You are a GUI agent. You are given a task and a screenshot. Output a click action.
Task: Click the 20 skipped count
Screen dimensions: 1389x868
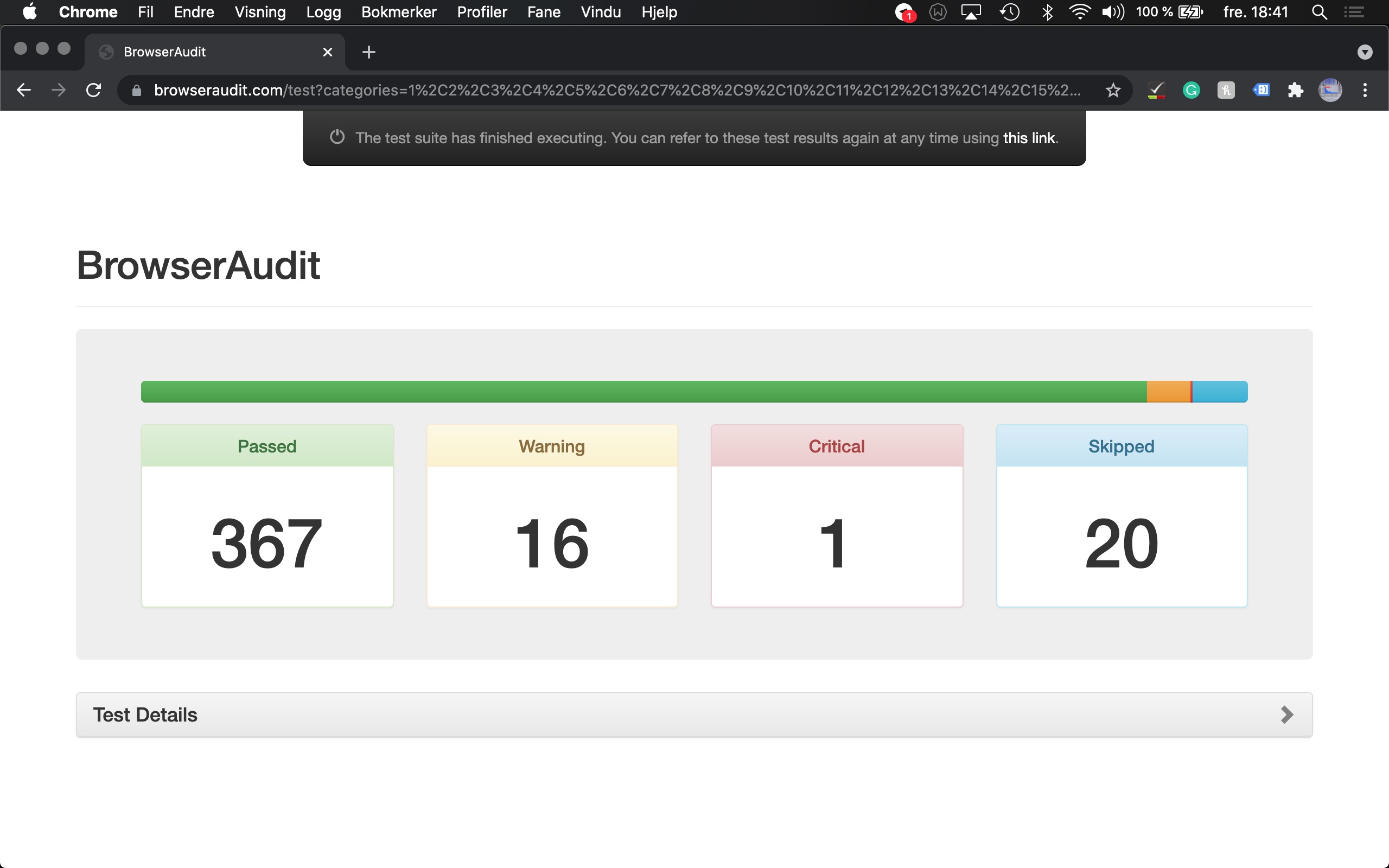[1121, 544]
